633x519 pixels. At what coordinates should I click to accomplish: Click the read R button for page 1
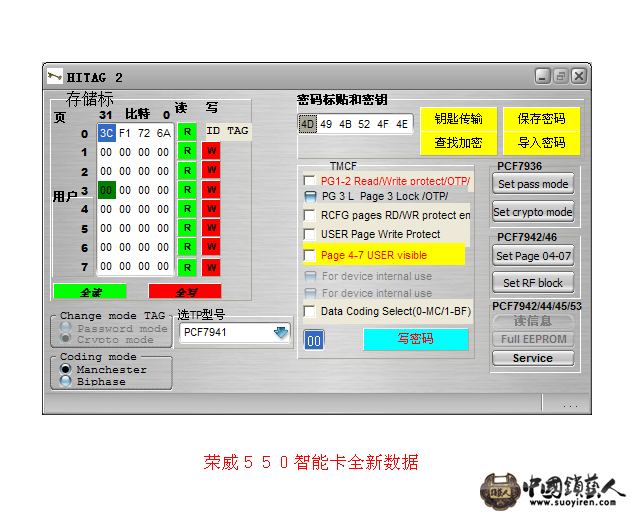(x=187, y=151)
